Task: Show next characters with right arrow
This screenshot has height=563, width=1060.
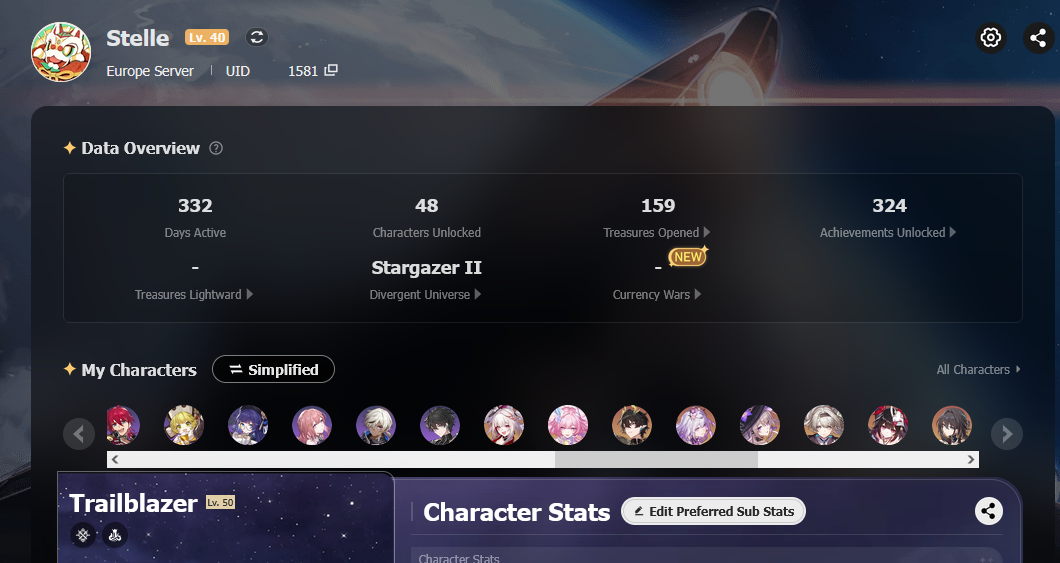Action: pos(1007,433)
